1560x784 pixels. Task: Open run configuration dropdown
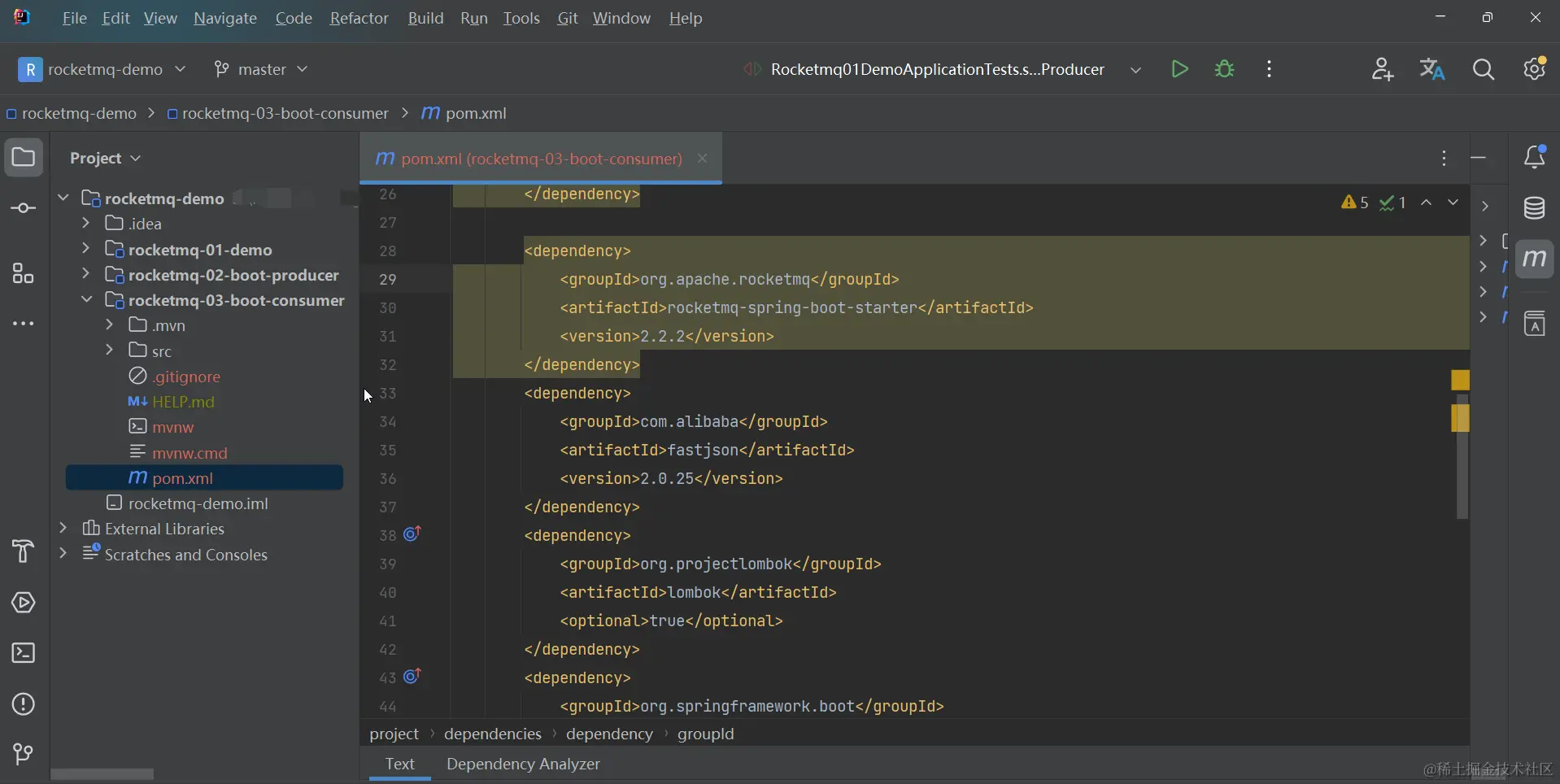click(1135, 70)
